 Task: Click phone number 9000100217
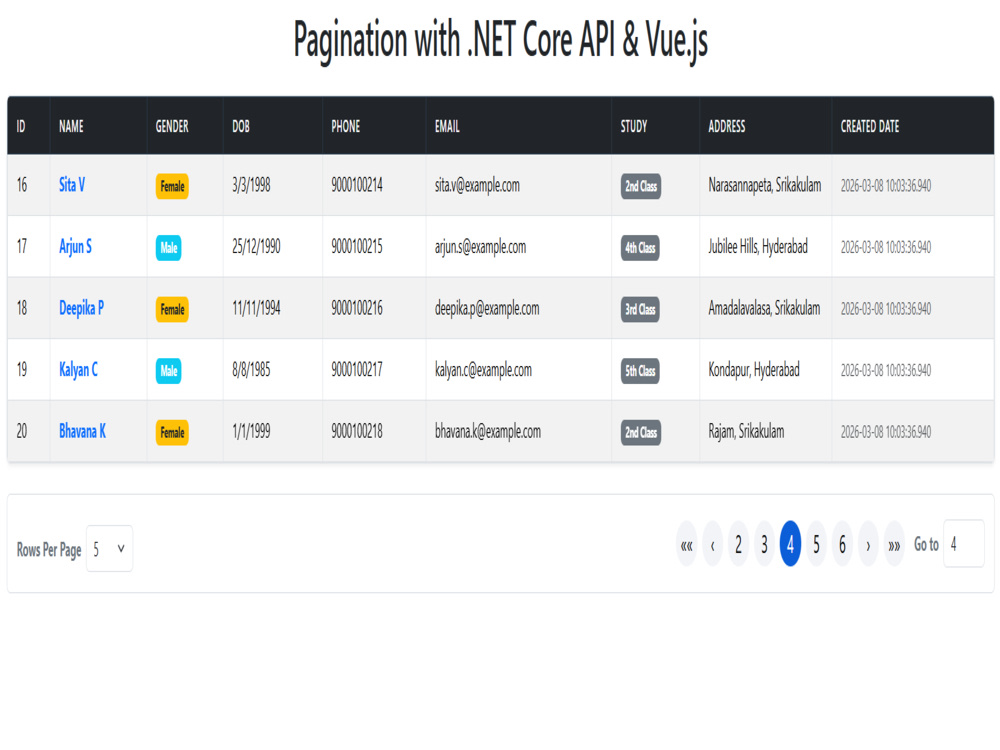[357, 370]
